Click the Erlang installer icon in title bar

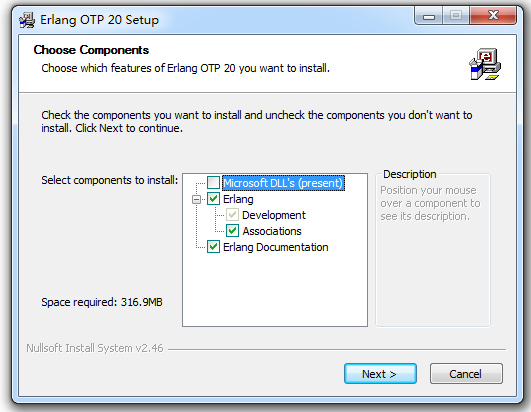point(27,20)
